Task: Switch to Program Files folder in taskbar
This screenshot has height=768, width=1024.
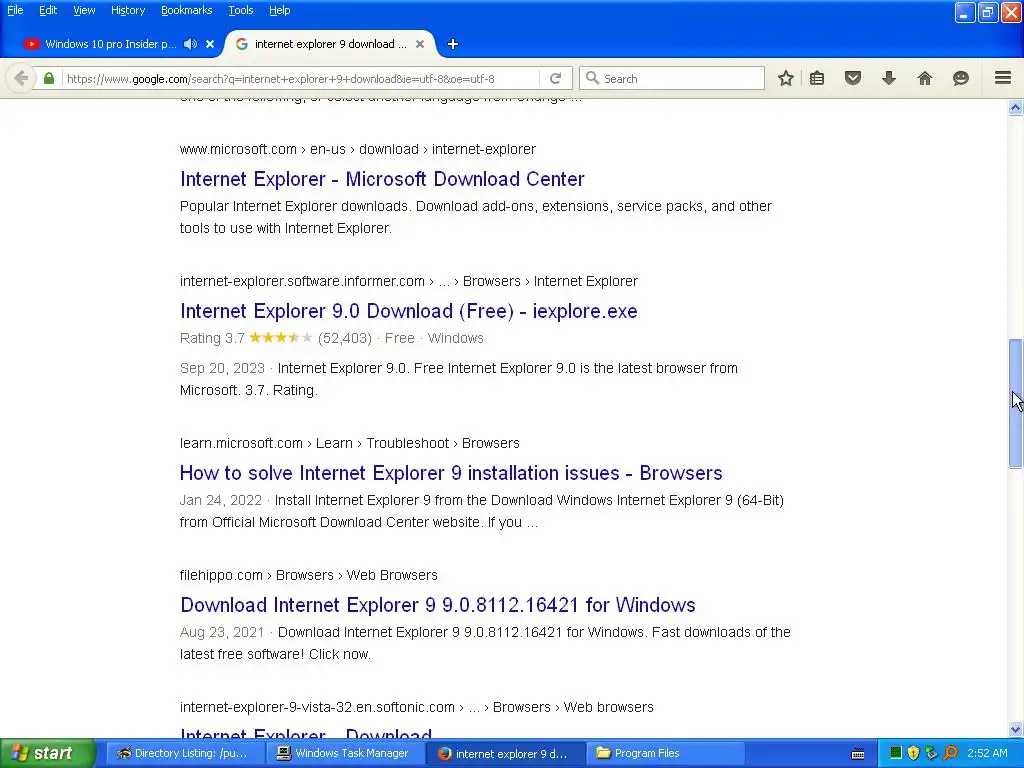Action: [664, 753]
